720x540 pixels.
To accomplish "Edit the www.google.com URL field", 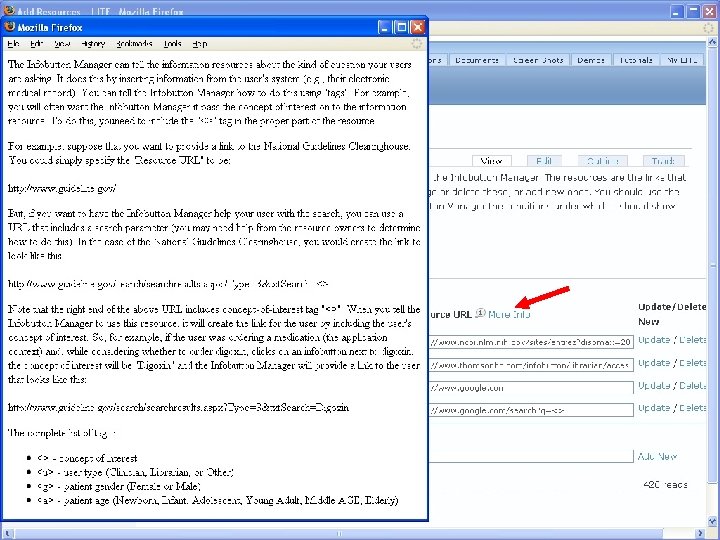I will pyautogui.click(x=531, y=388).
